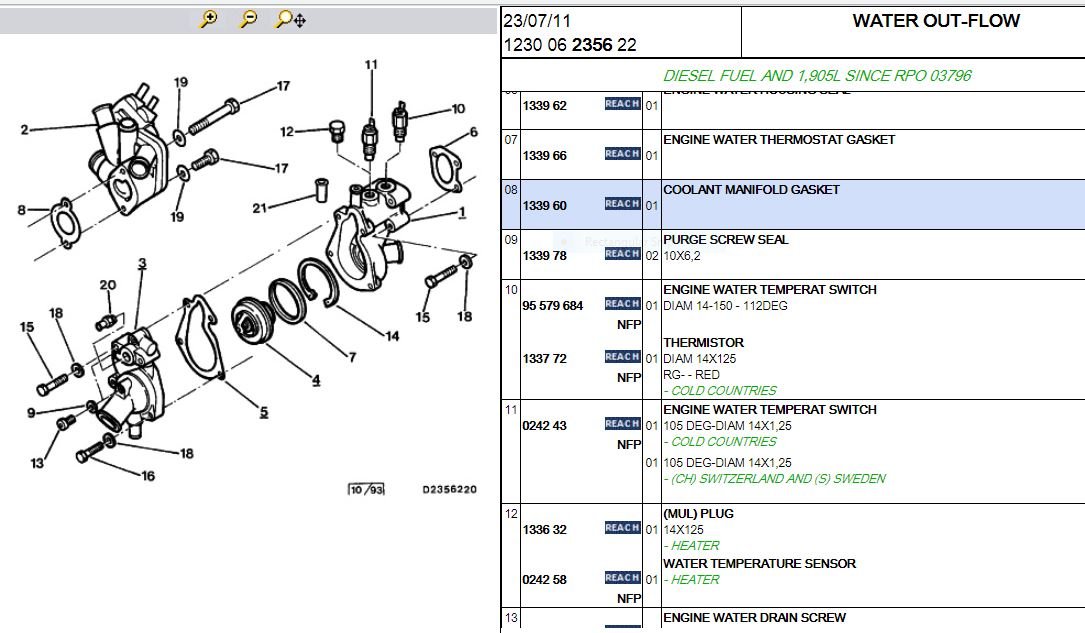Click the zoom in magnifier icon

point(208,19)
